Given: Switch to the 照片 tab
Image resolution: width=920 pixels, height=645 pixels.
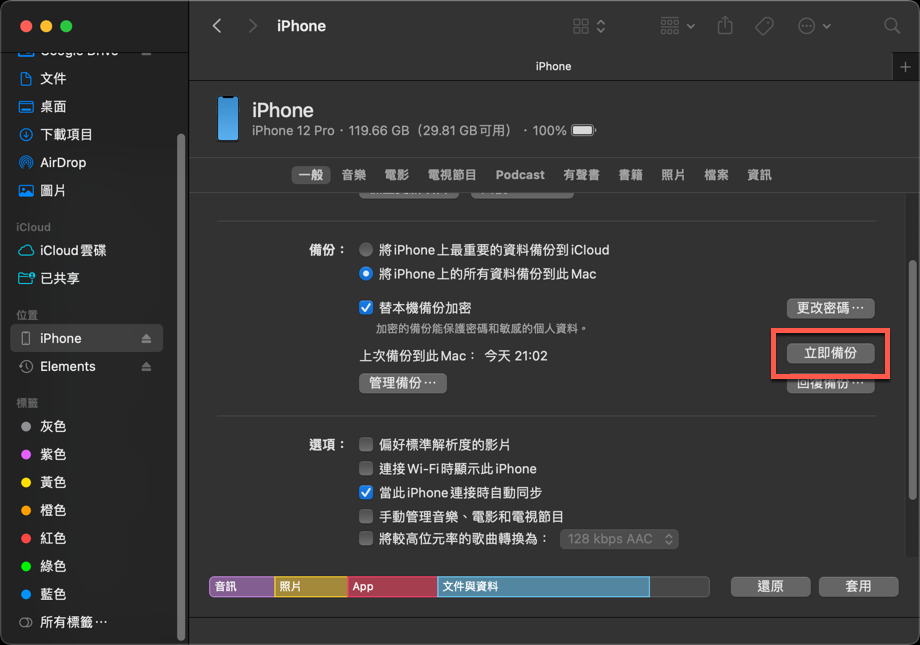Looking at the screenshot, I should point(673,175).
